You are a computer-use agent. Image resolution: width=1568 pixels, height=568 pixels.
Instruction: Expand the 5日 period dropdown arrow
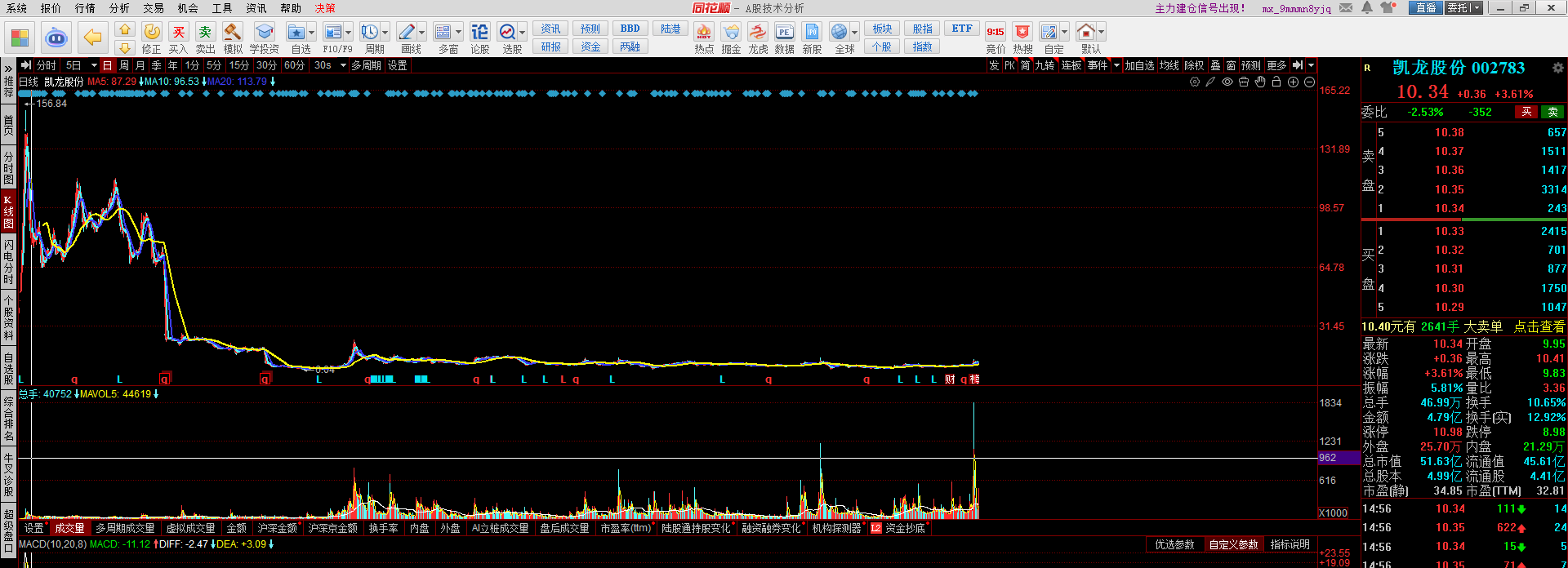94,65
